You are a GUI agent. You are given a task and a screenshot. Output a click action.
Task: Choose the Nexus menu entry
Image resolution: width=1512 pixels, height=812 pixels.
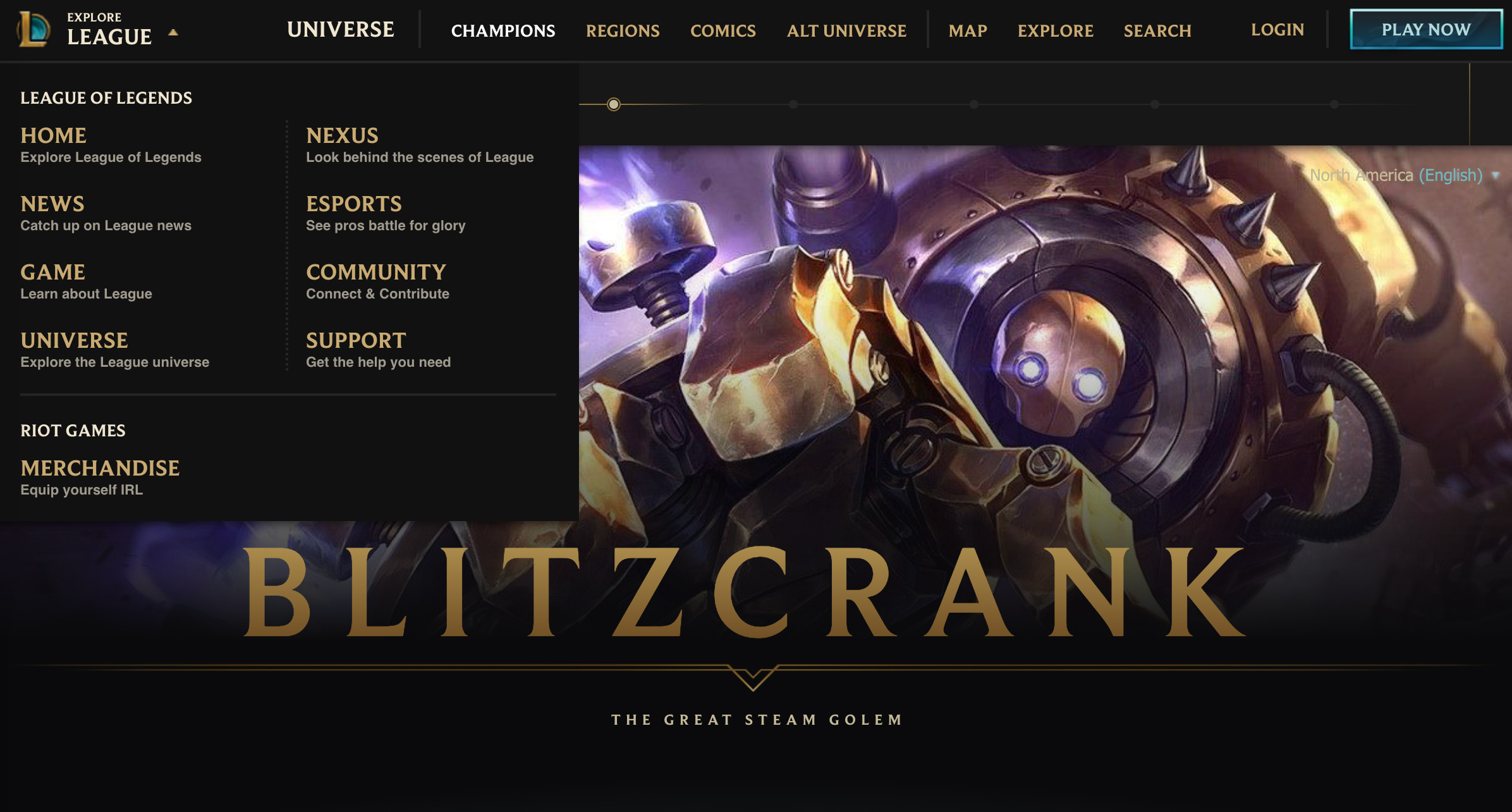coord(420,145)
